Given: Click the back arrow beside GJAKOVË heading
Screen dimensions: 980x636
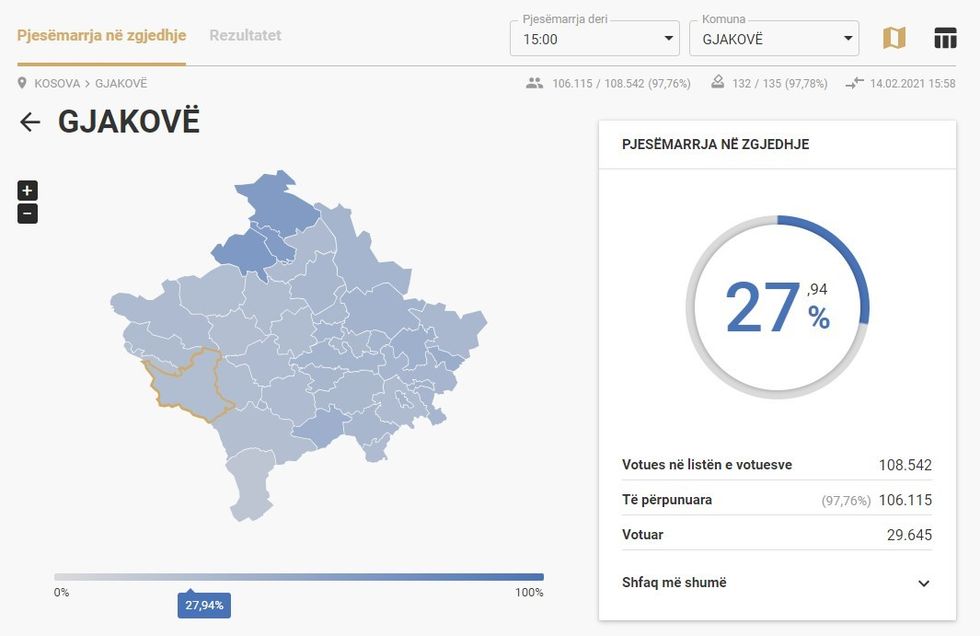Looking at the screenshot, I should coord(30,122).
